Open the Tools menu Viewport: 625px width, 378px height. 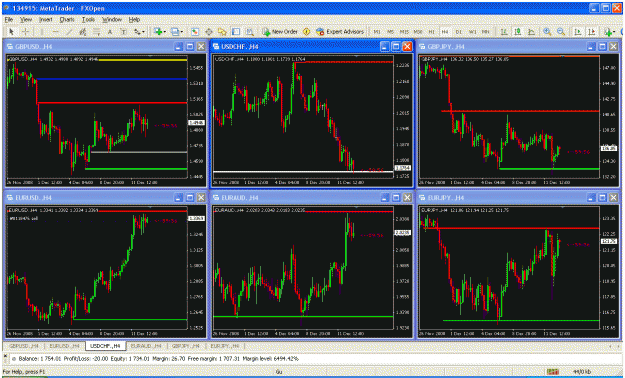[x=88, y=19]
